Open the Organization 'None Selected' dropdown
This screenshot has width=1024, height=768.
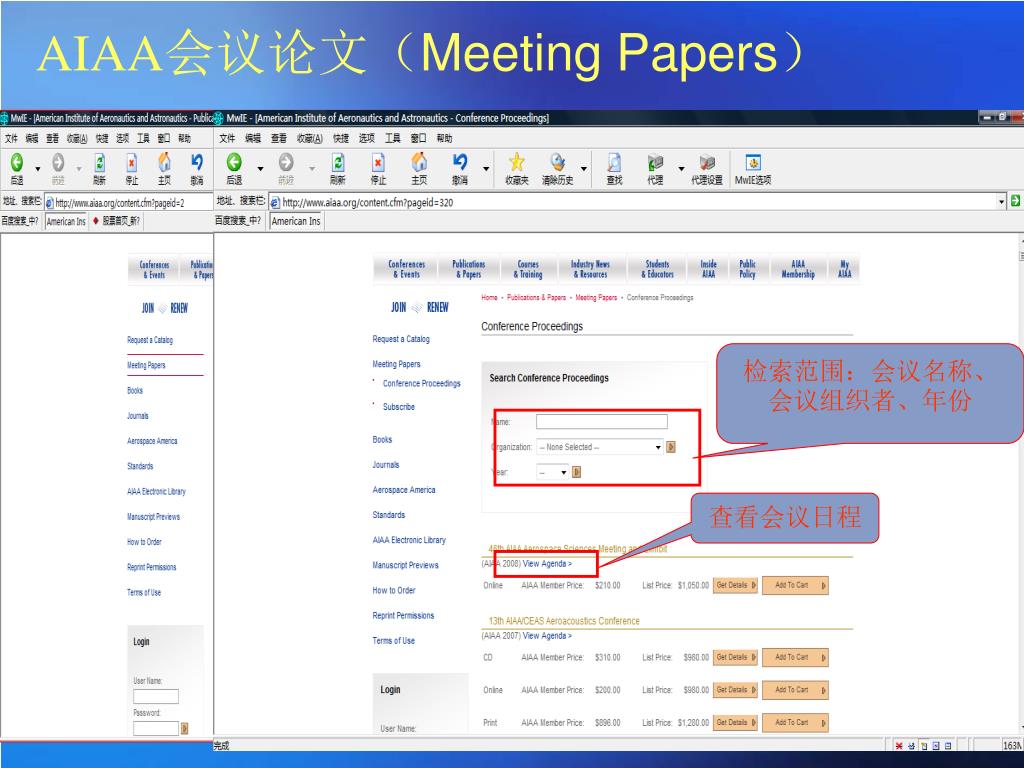(x=600, y=447)
